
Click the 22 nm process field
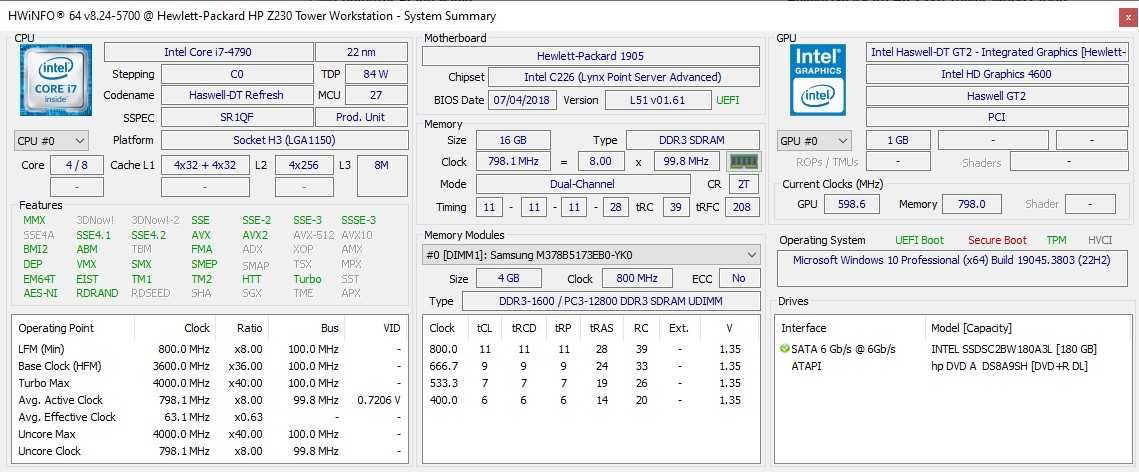click(x=361, y=52)
